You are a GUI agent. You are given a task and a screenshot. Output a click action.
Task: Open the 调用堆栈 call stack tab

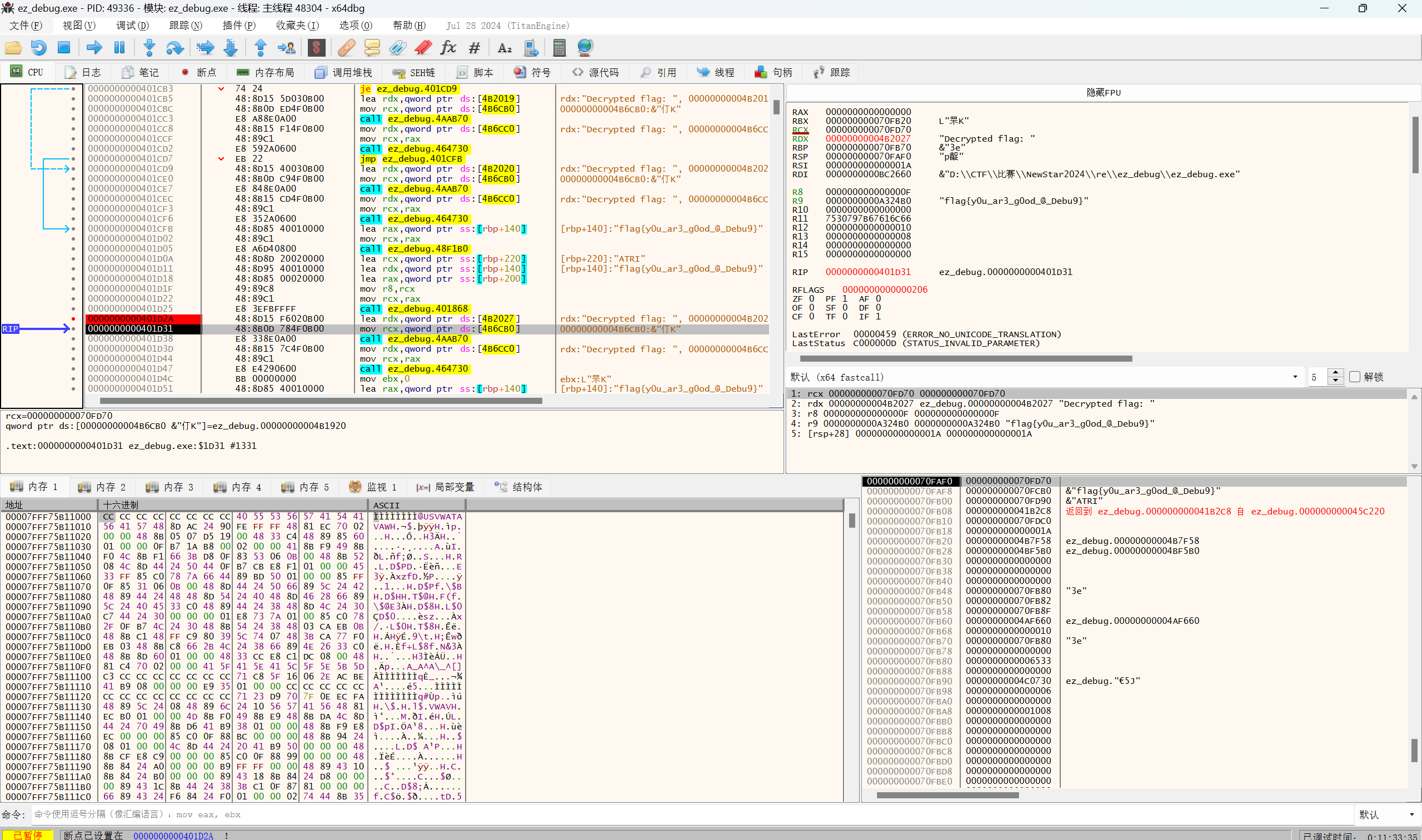(343, 72)
